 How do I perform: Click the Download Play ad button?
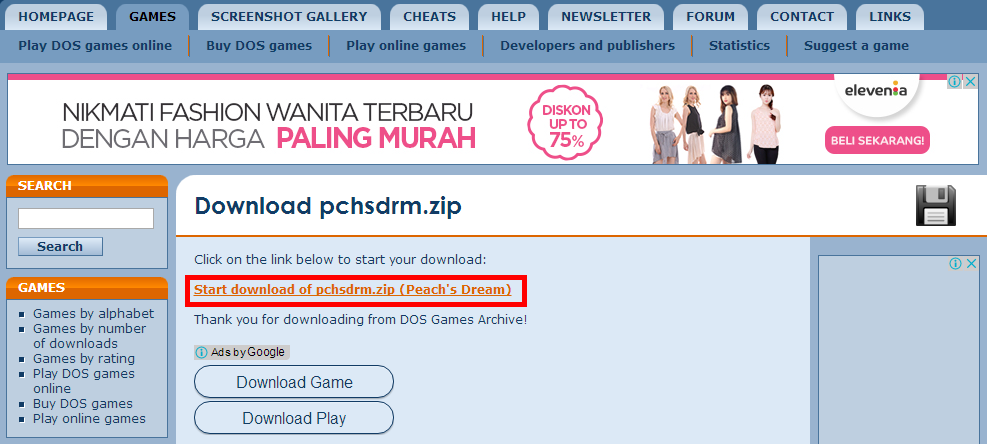click(x=294, y=418)
